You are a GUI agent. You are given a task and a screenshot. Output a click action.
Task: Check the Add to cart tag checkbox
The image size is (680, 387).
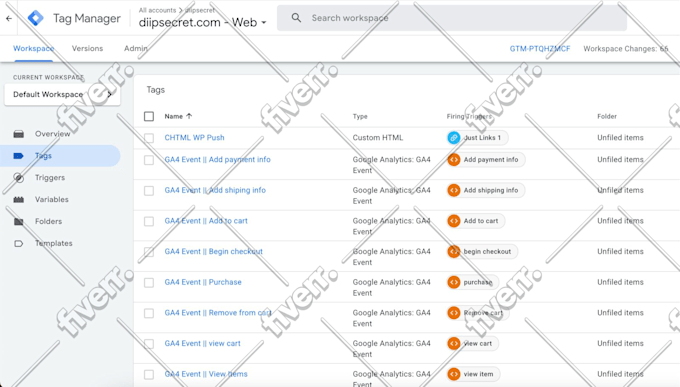pyautogui.click(x=149, y=221)
